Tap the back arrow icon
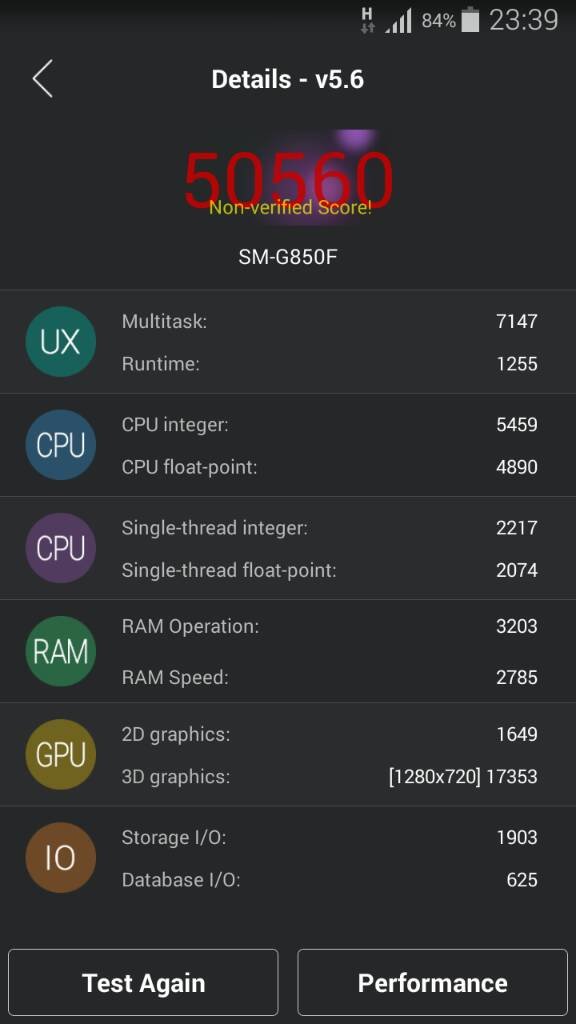 tap(42, 79)
